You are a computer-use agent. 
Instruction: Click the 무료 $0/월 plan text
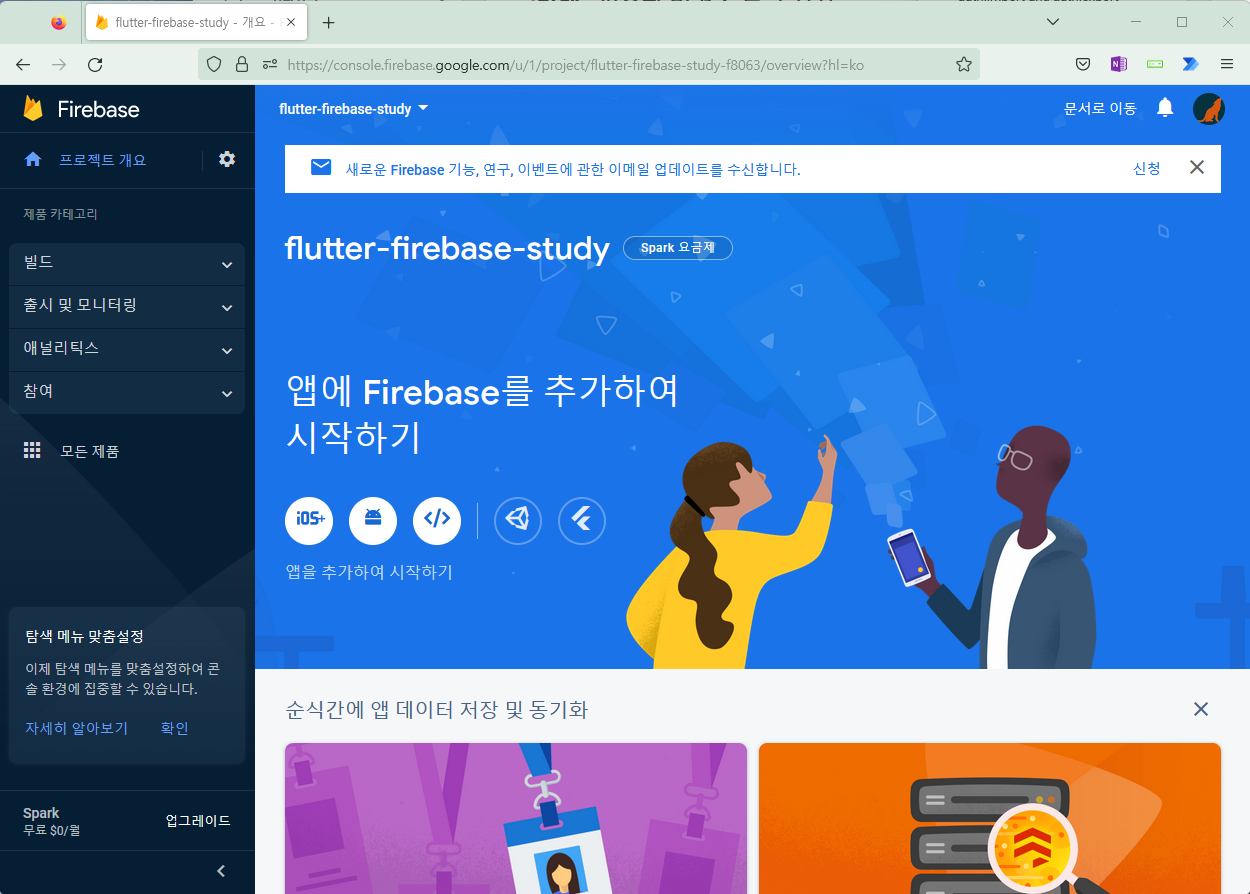pos(52,830)
